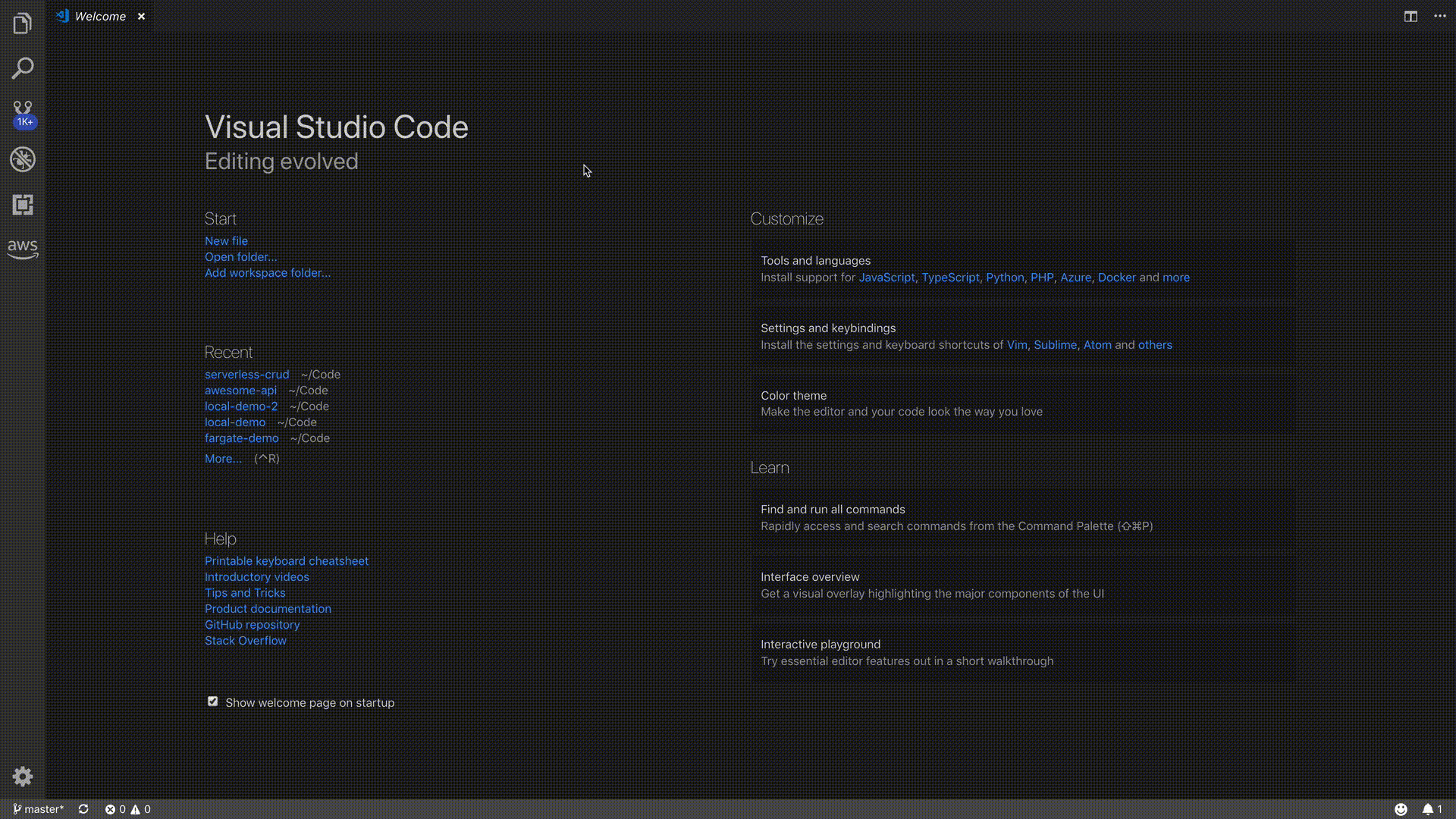Image resolution: width=1456 pixels, height=819 pixels.
Task: Open recent project serverless-crud
Action: [x=246, y=374]
